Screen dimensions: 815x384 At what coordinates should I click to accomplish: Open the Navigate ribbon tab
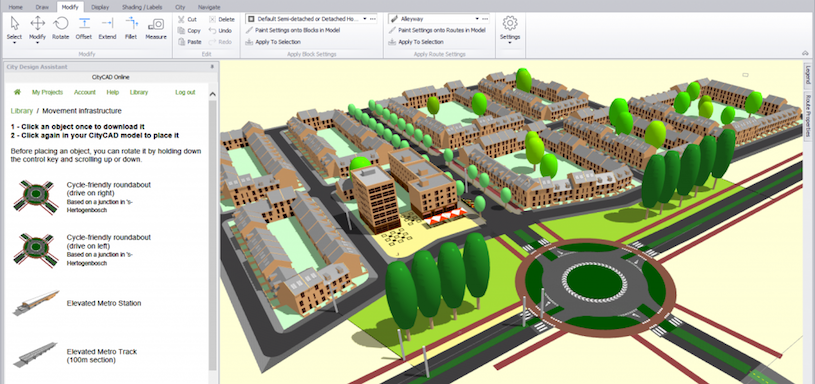209,7
